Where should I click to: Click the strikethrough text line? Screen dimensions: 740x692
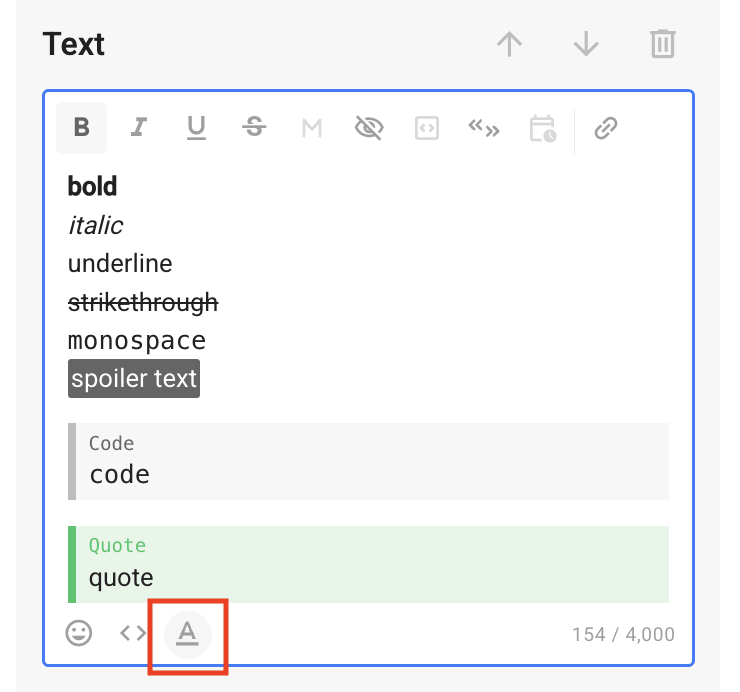(x=143, y=302)
